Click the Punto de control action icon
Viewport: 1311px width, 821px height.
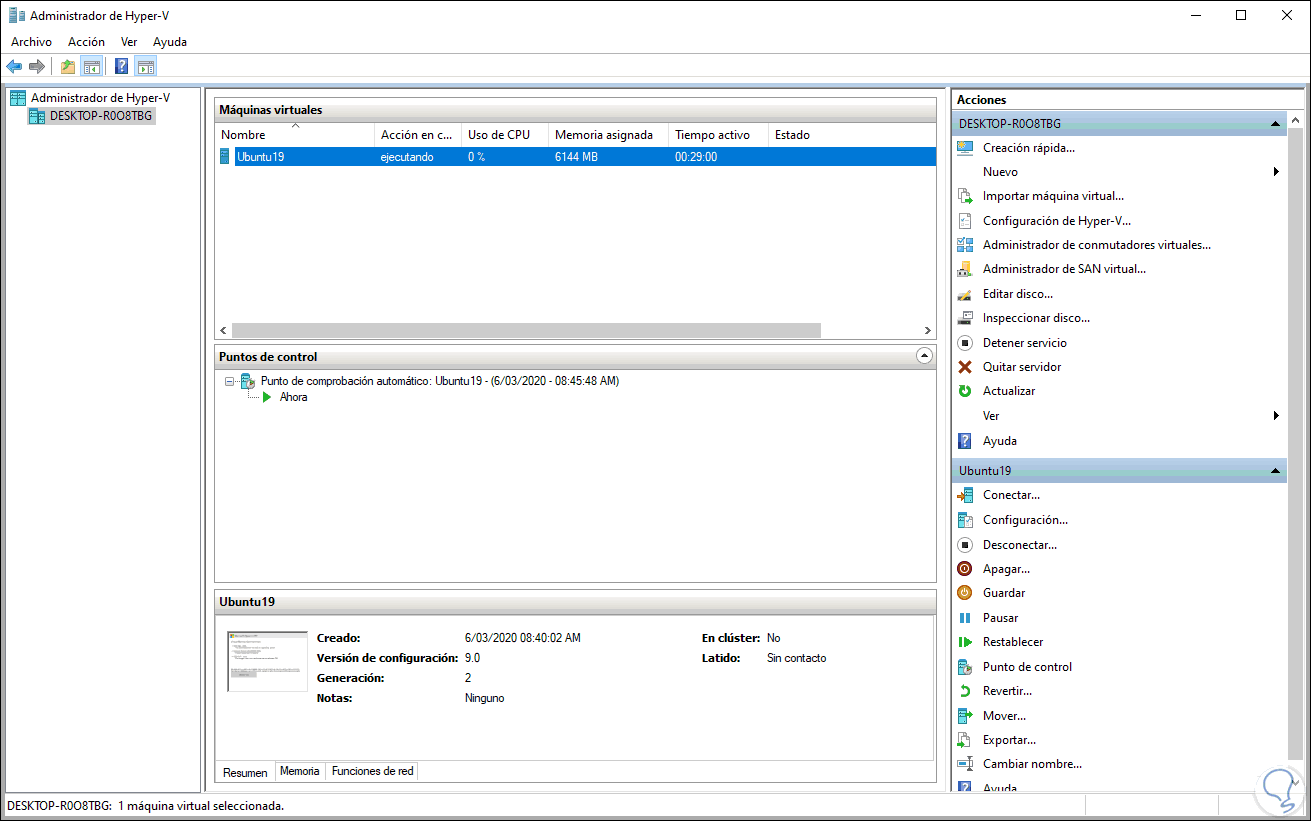(x=965, y=667)
